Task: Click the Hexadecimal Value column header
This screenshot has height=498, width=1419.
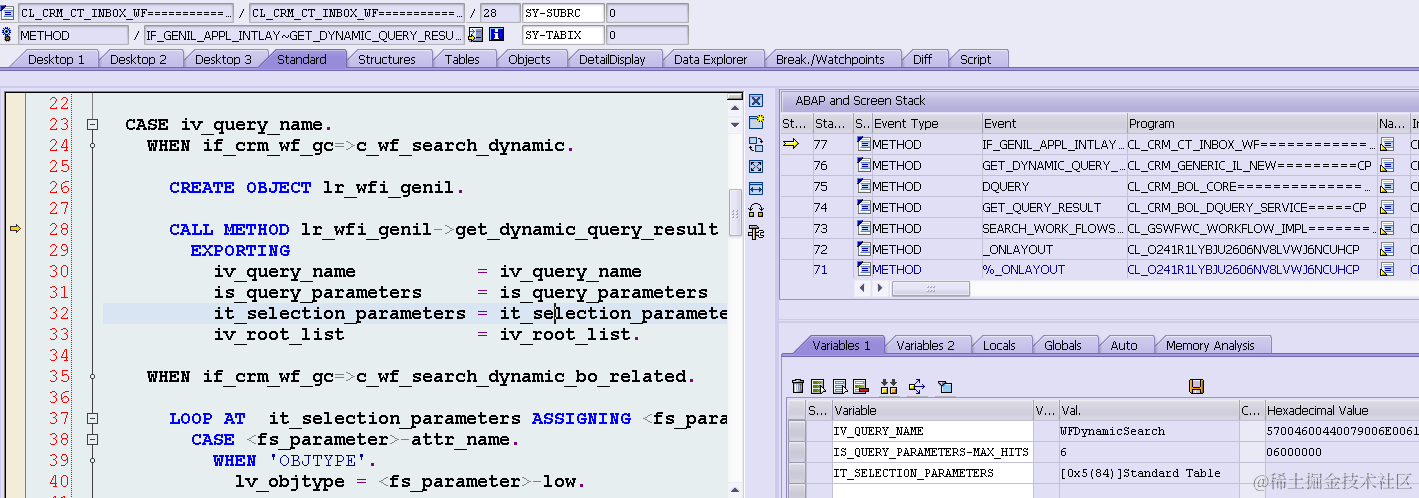Action: 1341,410
